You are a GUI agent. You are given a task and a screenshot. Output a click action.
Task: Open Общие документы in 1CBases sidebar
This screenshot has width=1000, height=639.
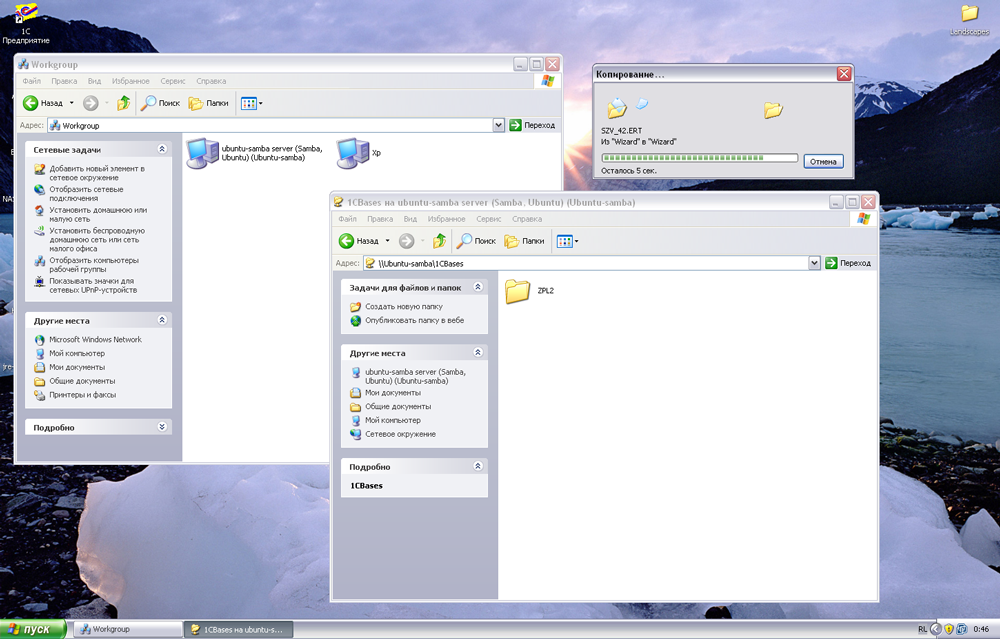click(397, 406)
